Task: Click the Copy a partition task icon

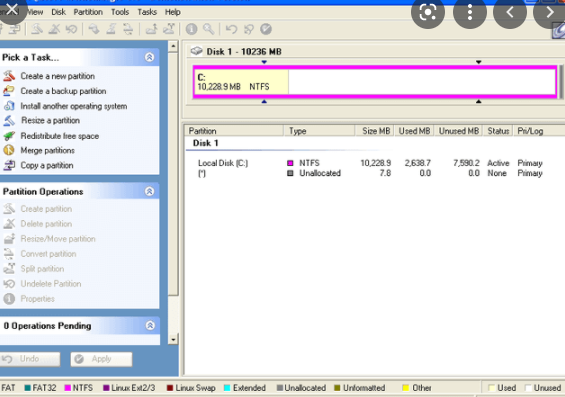Action: point(9,165)
